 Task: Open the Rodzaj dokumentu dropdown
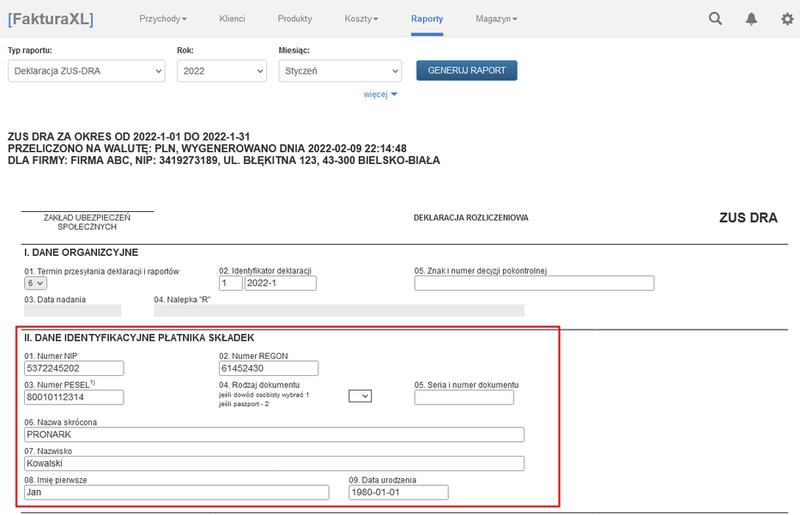[x=360, y=396]
